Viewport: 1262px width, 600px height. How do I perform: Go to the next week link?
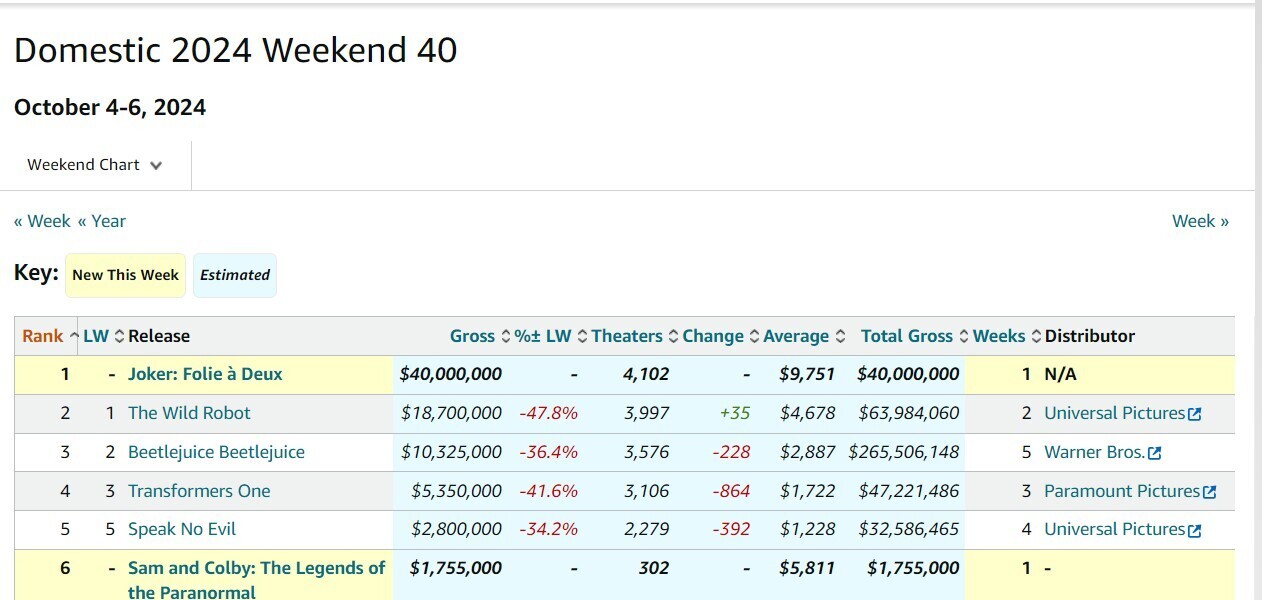pyautogui.click(x=1200, y=221)
